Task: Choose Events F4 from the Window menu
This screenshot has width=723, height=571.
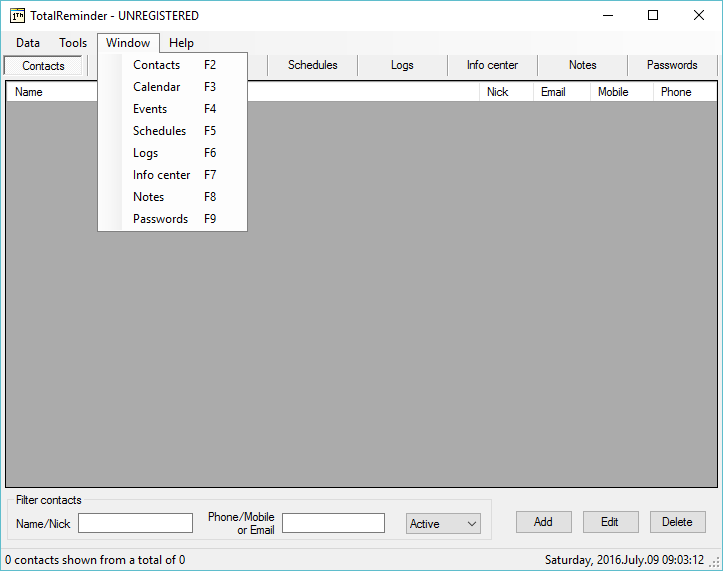Action: pos(172,109)
